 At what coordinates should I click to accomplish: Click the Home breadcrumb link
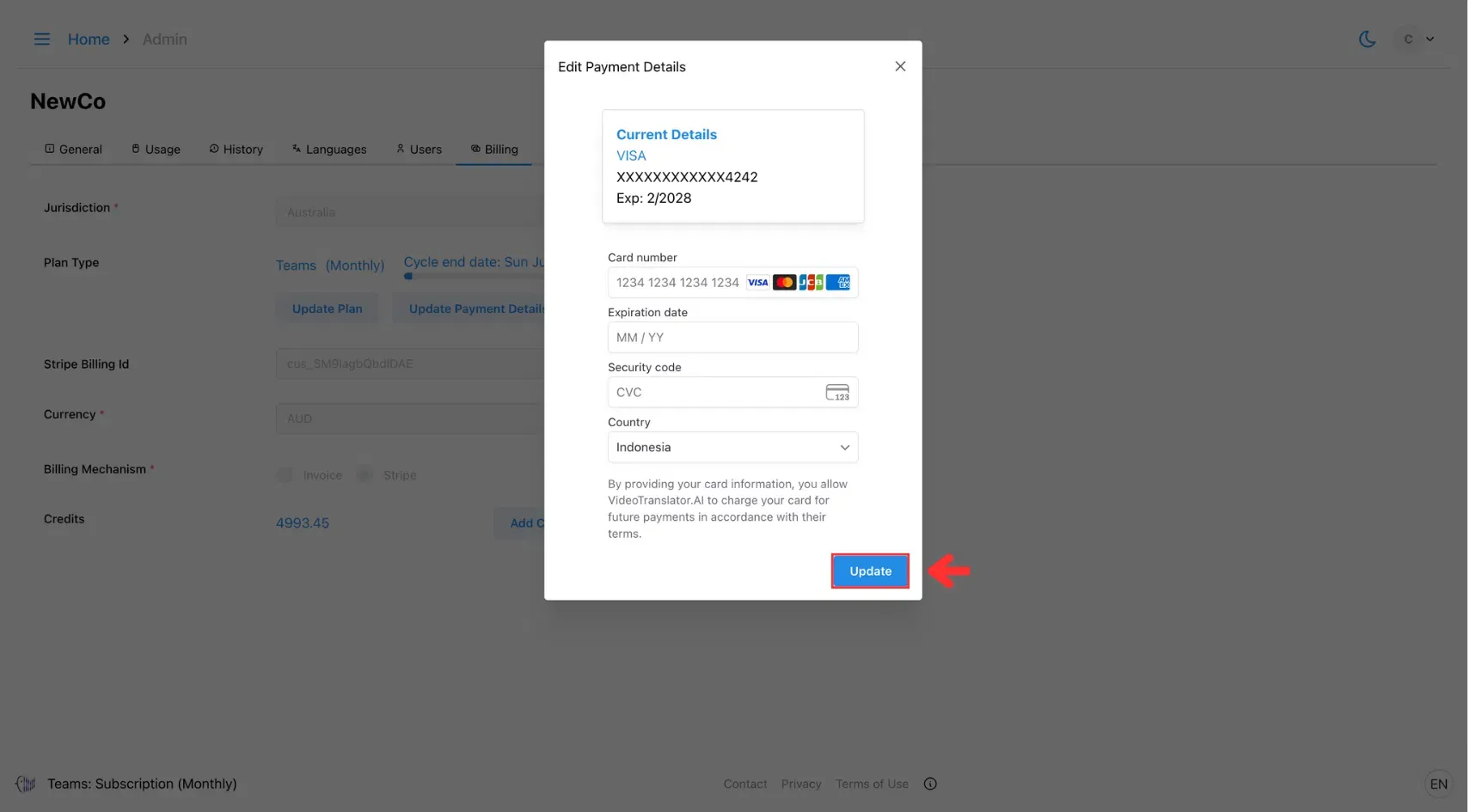tap(89, 39)
